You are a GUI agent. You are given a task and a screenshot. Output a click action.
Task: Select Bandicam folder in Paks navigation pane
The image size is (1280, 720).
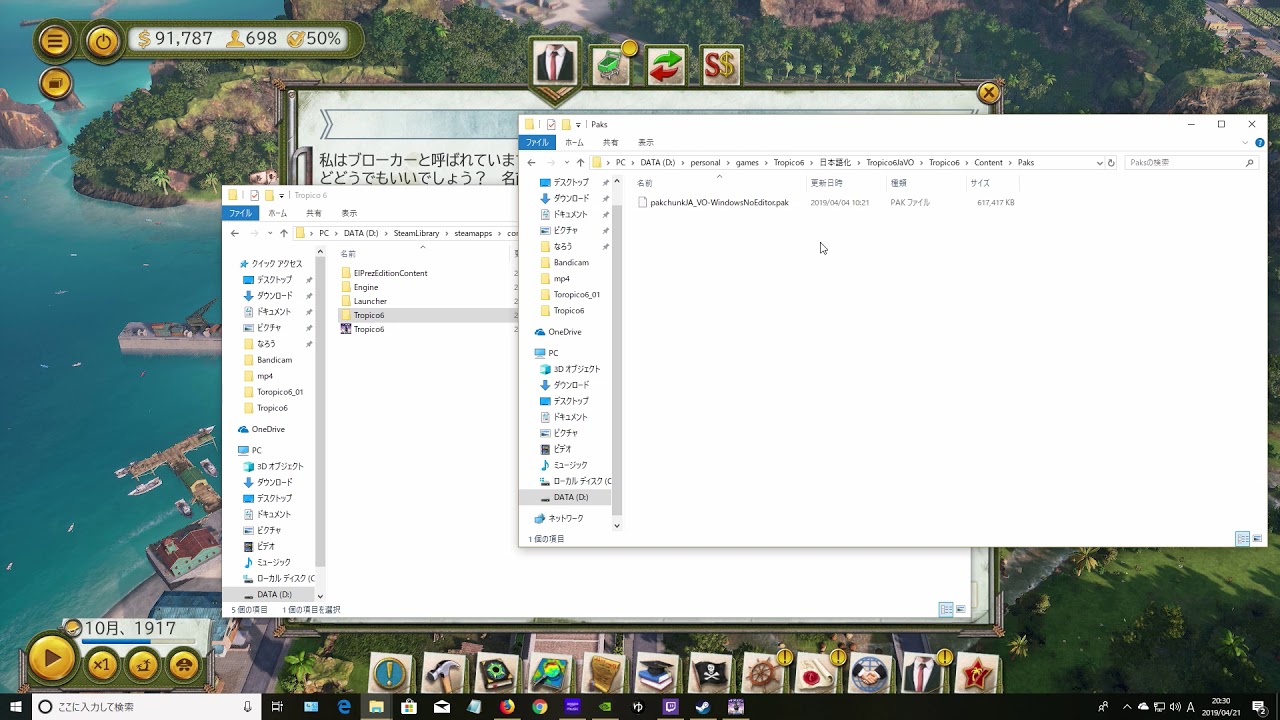[571, 262]
